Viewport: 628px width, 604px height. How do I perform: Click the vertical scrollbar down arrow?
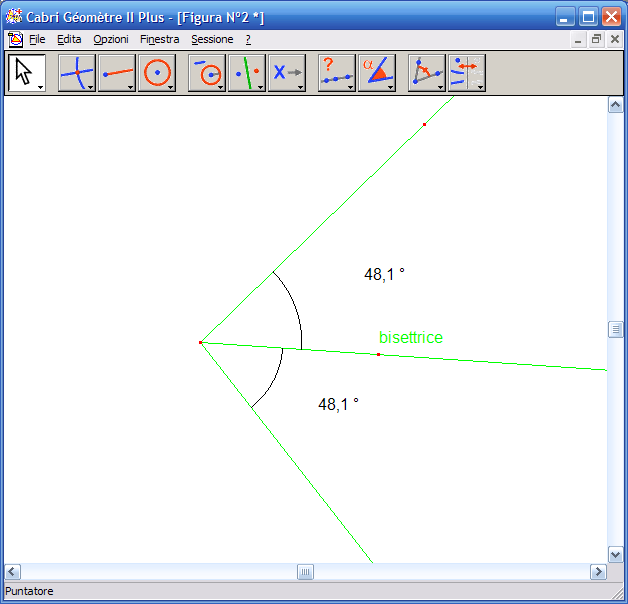click(x=616, y=555)
